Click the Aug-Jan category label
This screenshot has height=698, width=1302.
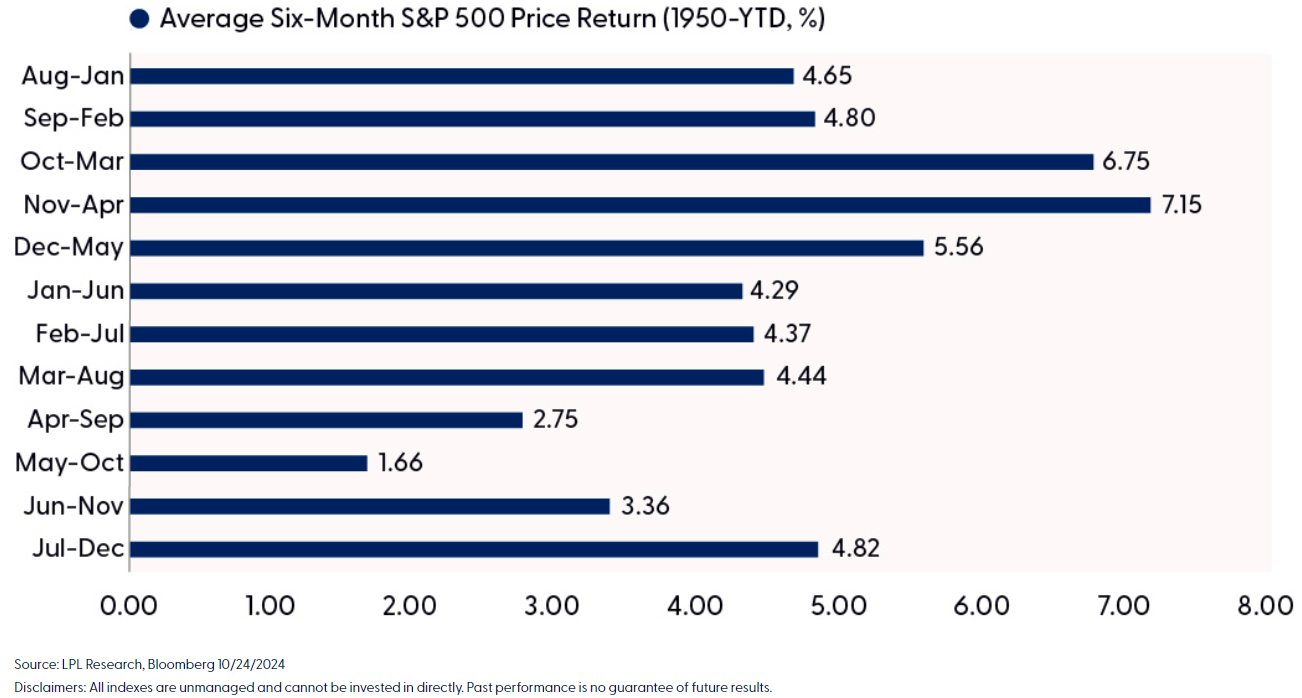click(74, 76)
